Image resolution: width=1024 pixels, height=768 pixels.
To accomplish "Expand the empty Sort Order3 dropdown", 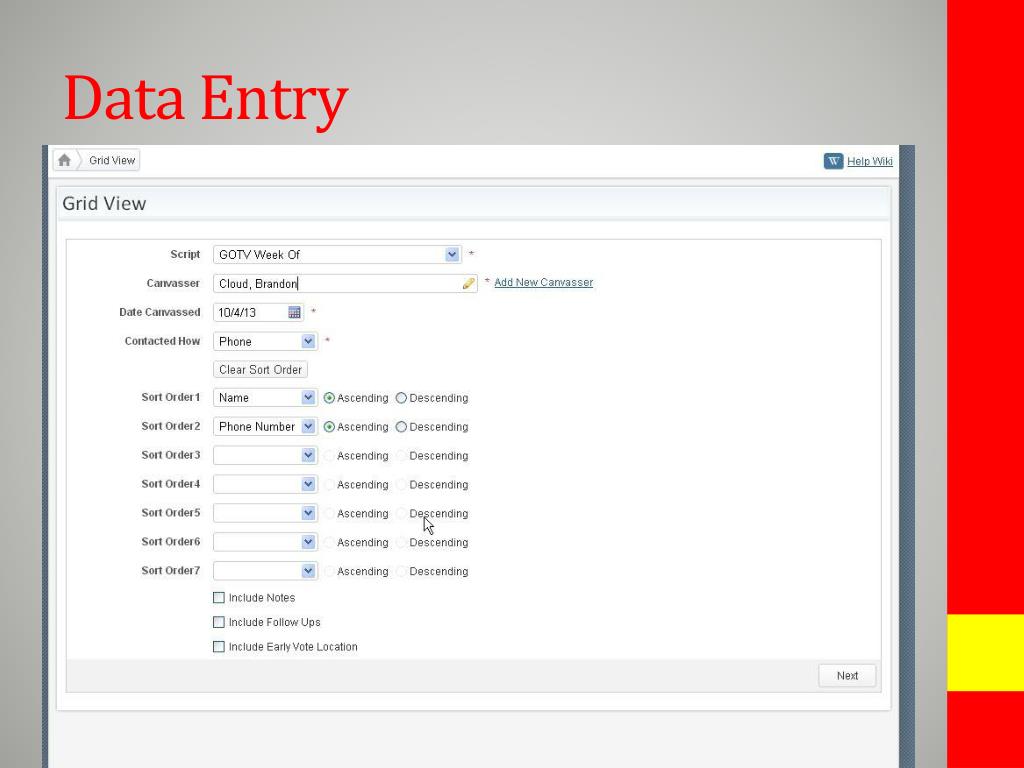I will [x=308, y=455].
